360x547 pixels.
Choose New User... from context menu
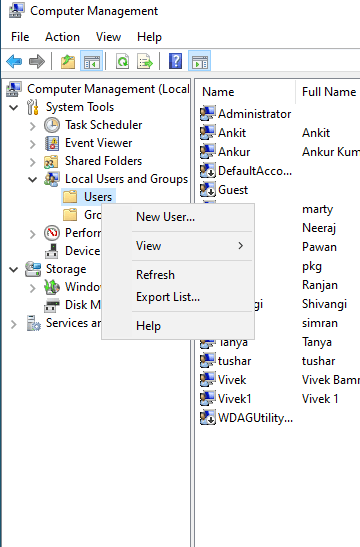(165, 217)
